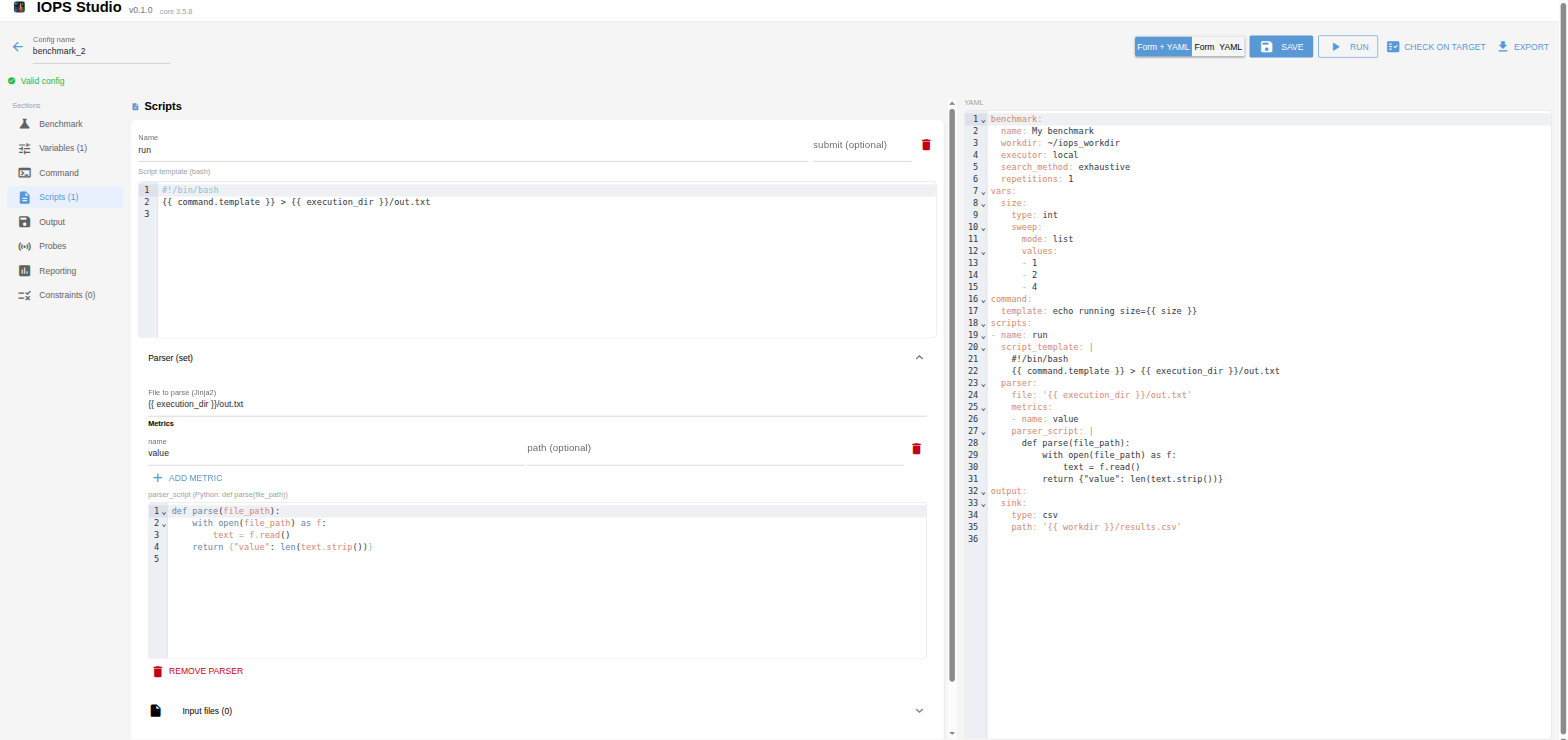Fold YAML line 32 output block
Viewport: 1568px width, 740px height.
tap(983, 492)
